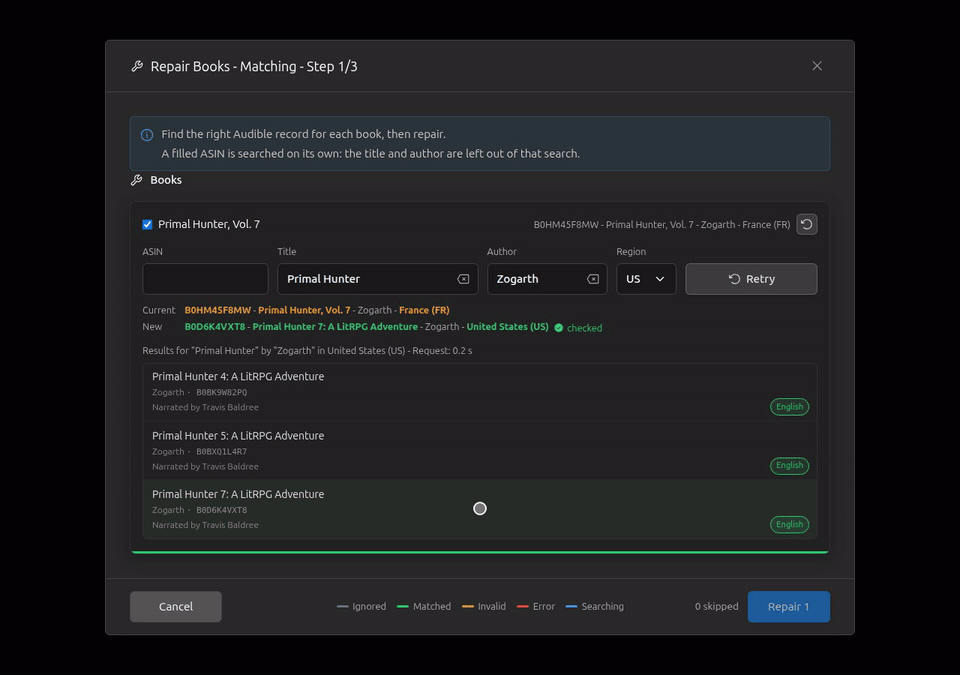Click ASIN B0BXQ1L4R7 in the results

(222, 451)
